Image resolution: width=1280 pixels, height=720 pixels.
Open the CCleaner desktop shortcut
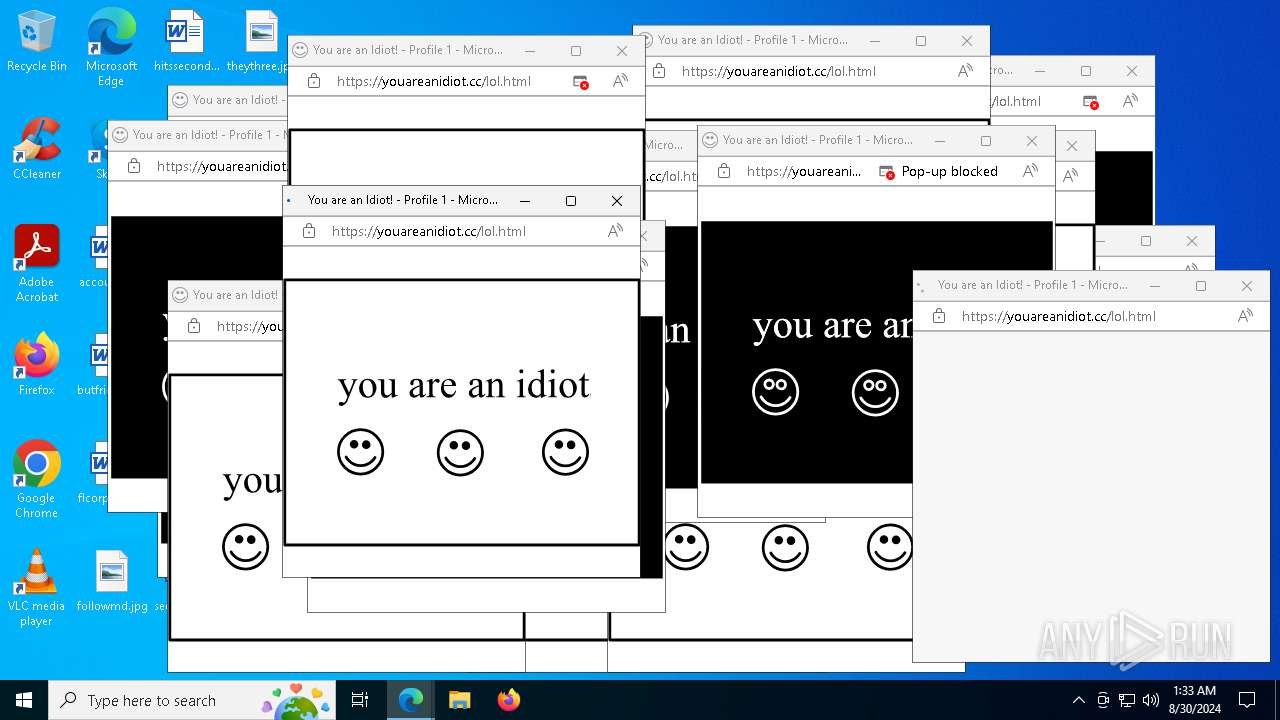(37, 148)
